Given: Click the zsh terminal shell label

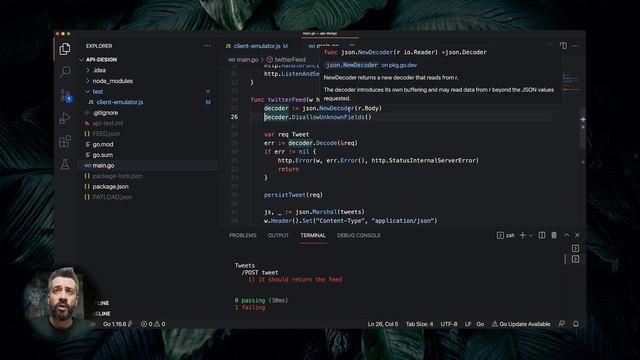Looking at the screenshot, I should point(506,235).
